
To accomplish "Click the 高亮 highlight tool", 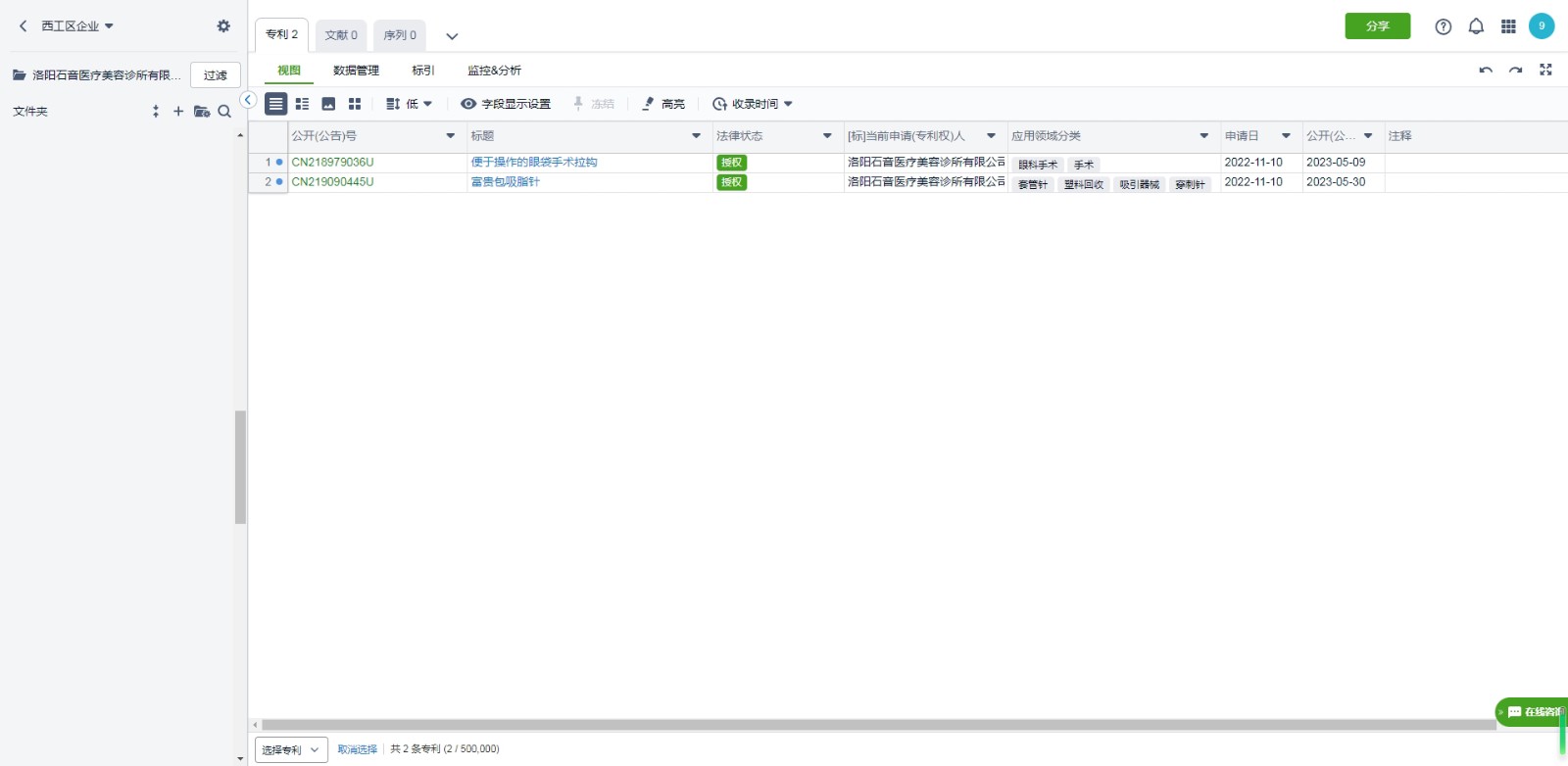I will tap(663, 104).
